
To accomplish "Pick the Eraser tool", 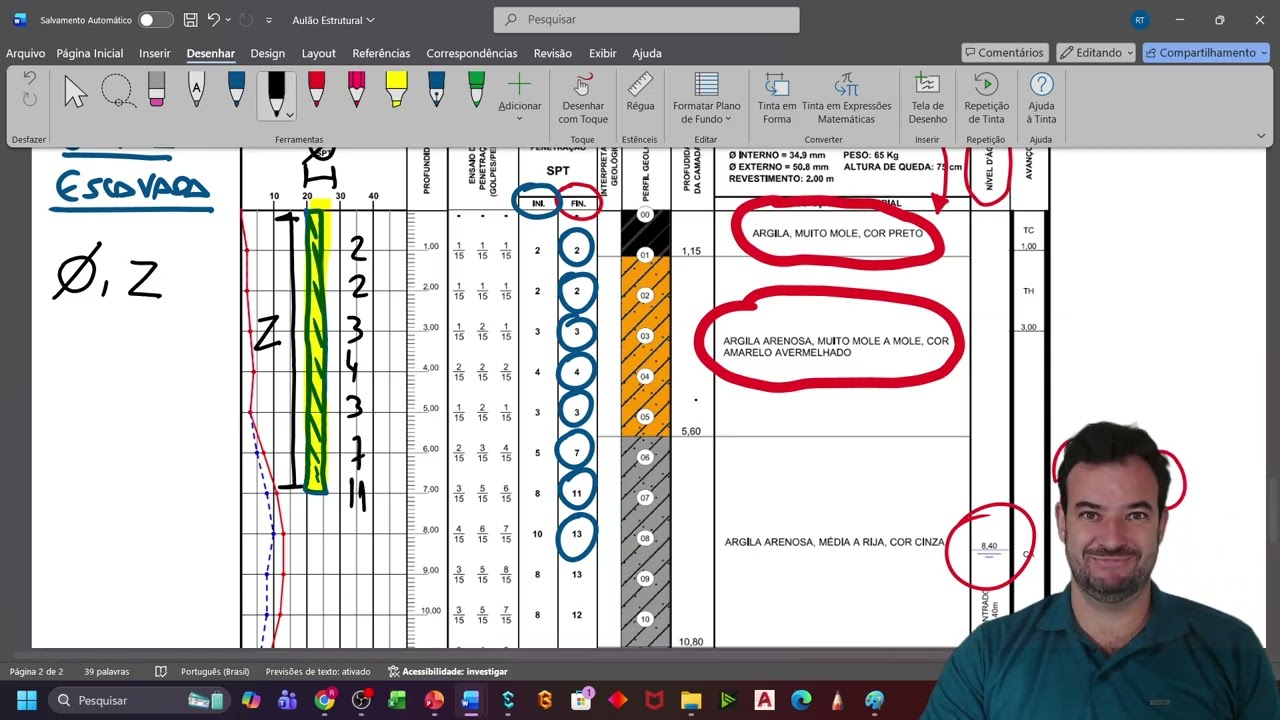I will point(156,91).
